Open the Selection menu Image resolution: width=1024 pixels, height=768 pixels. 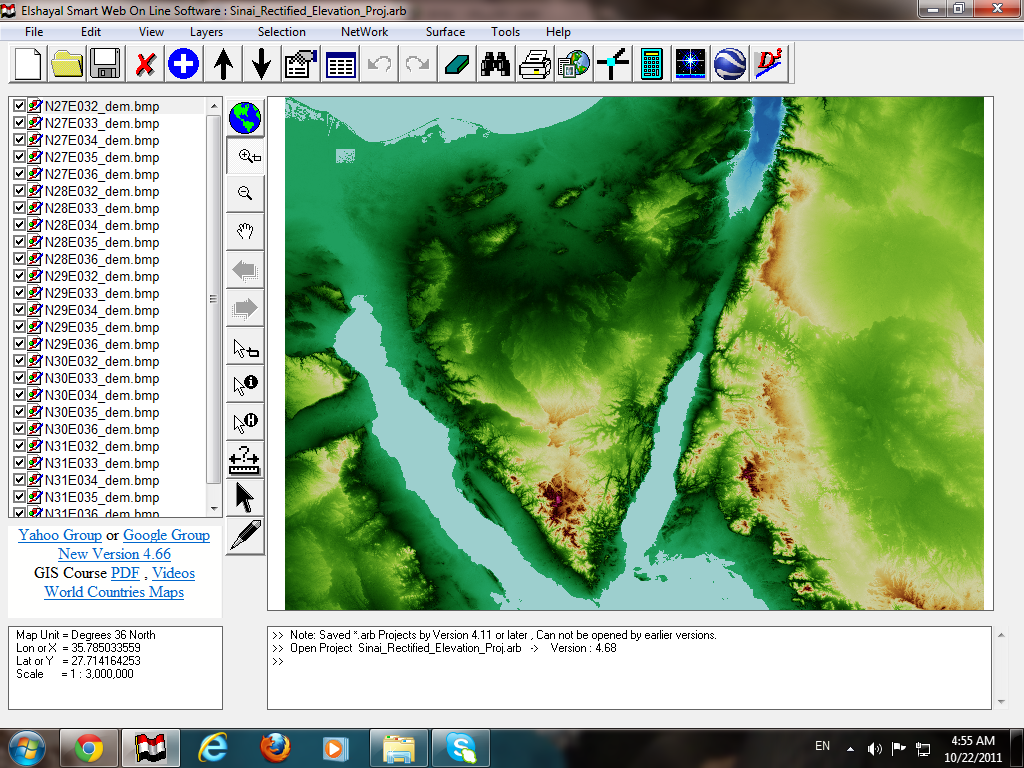pyautogui.click(x=281, y=31)
